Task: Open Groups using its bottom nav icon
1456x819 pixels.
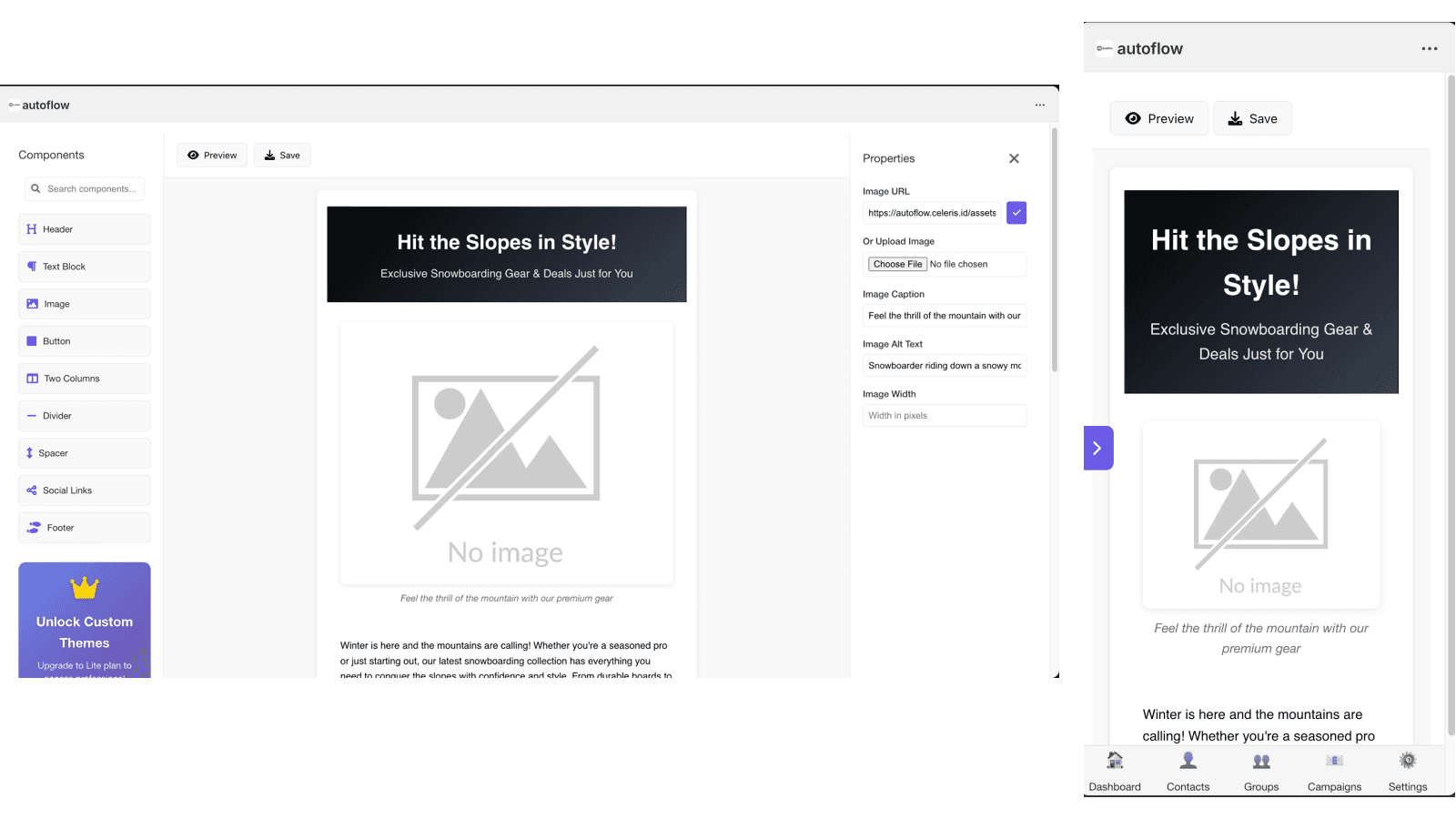Action: pos(1260,760)
